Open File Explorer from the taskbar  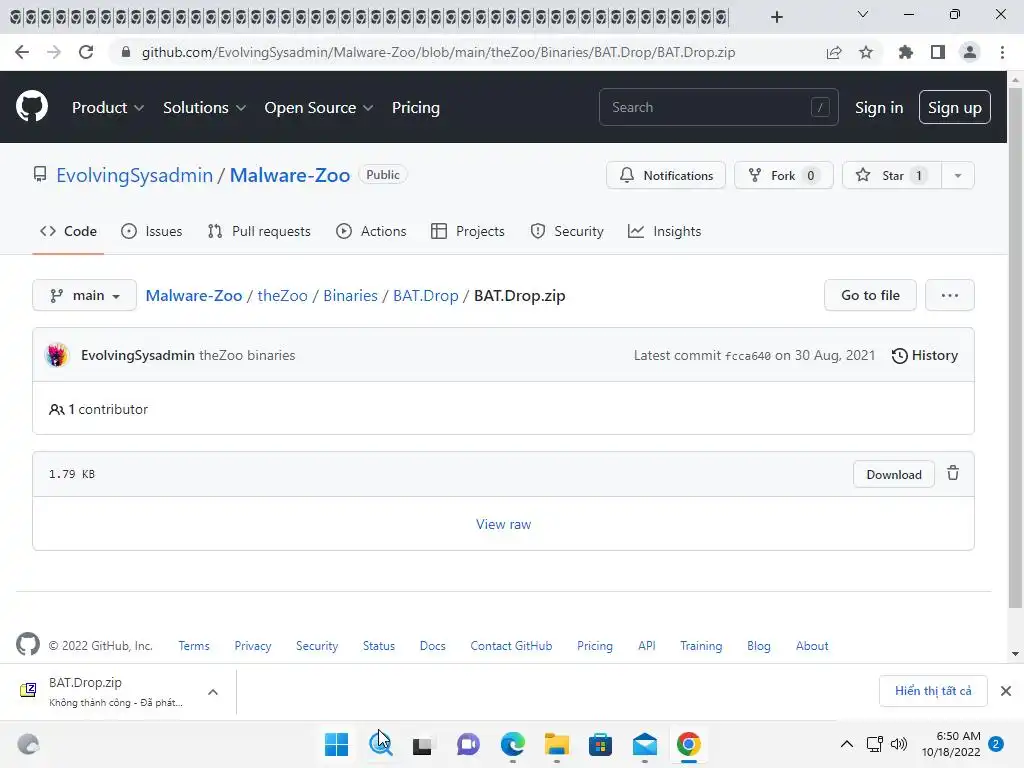point(556,744)
